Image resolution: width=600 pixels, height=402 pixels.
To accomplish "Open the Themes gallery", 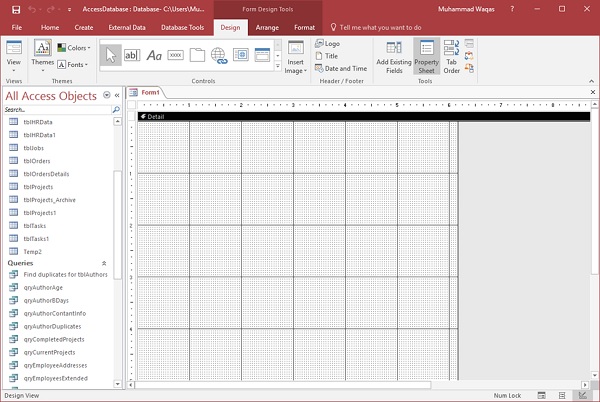I will [x=43, y=53].
